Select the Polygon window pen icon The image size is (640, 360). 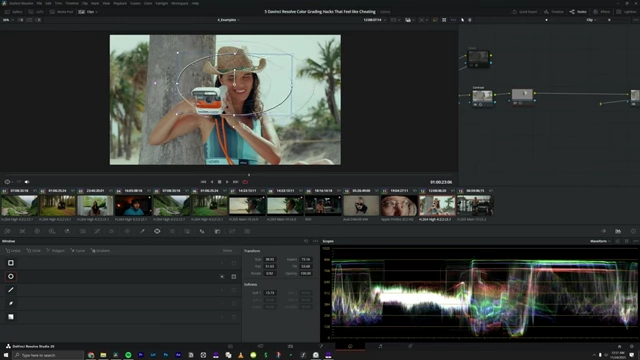pyautogui.click(x=11, y=290)
